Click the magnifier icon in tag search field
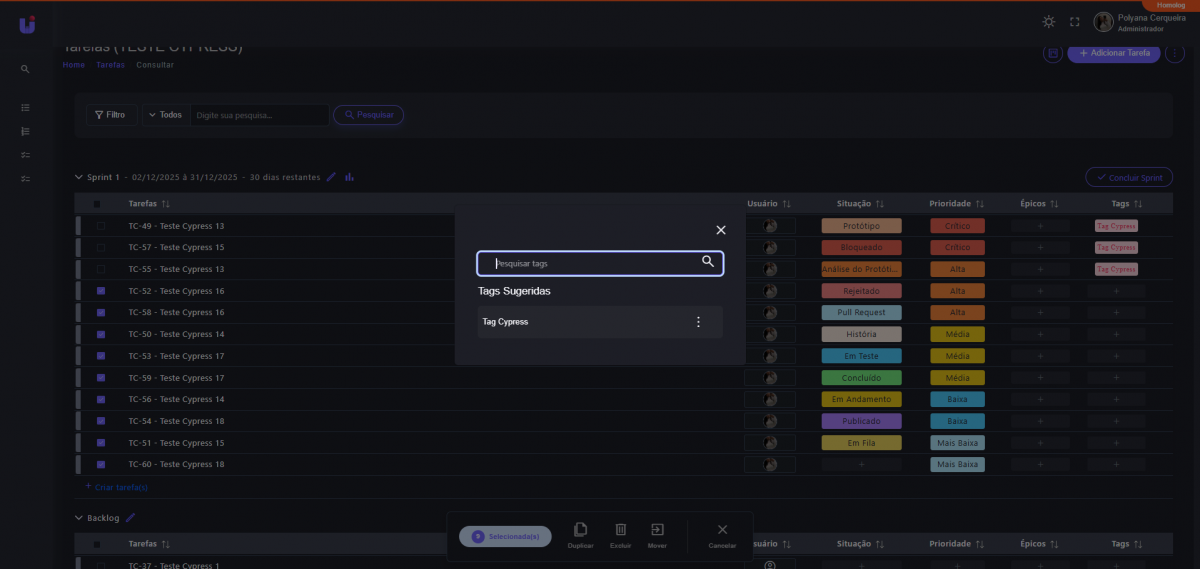The height and width of the screenshot is (569, 1200). tap(708, 262)
